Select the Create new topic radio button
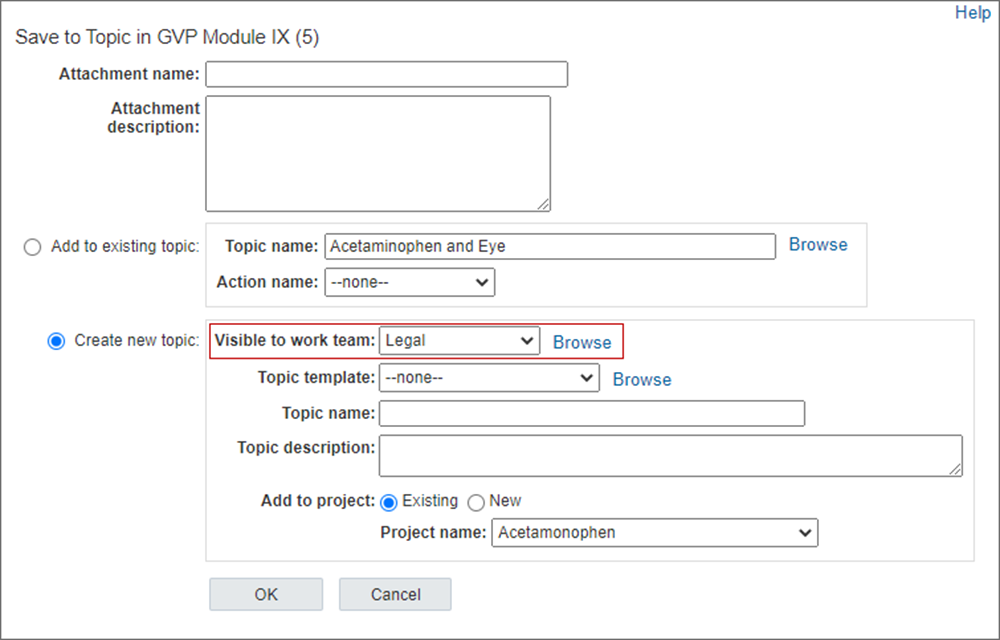This screenshot has height=640, width=1000. click(56, 341)
